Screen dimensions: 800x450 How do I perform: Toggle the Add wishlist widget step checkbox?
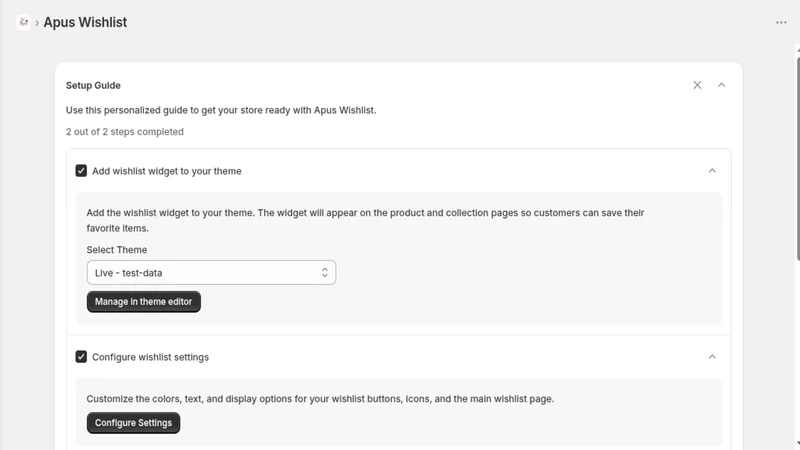tap(81, 170)
